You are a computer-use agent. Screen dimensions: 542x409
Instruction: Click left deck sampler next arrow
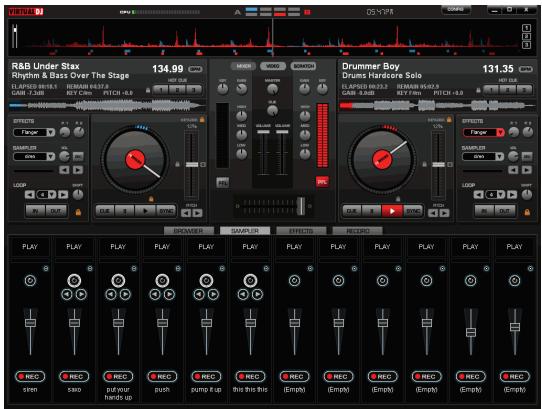pos(78,170)
